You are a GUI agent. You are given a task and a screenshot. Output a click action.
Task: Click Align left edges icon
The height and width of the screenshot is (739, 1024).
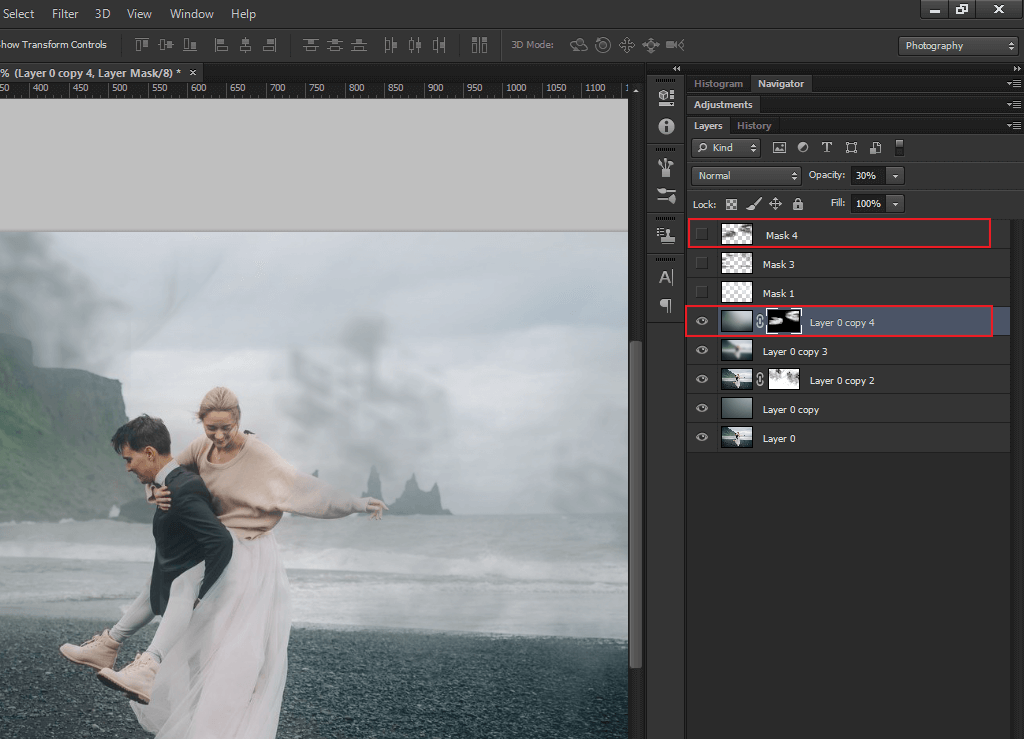click(221, 44)
